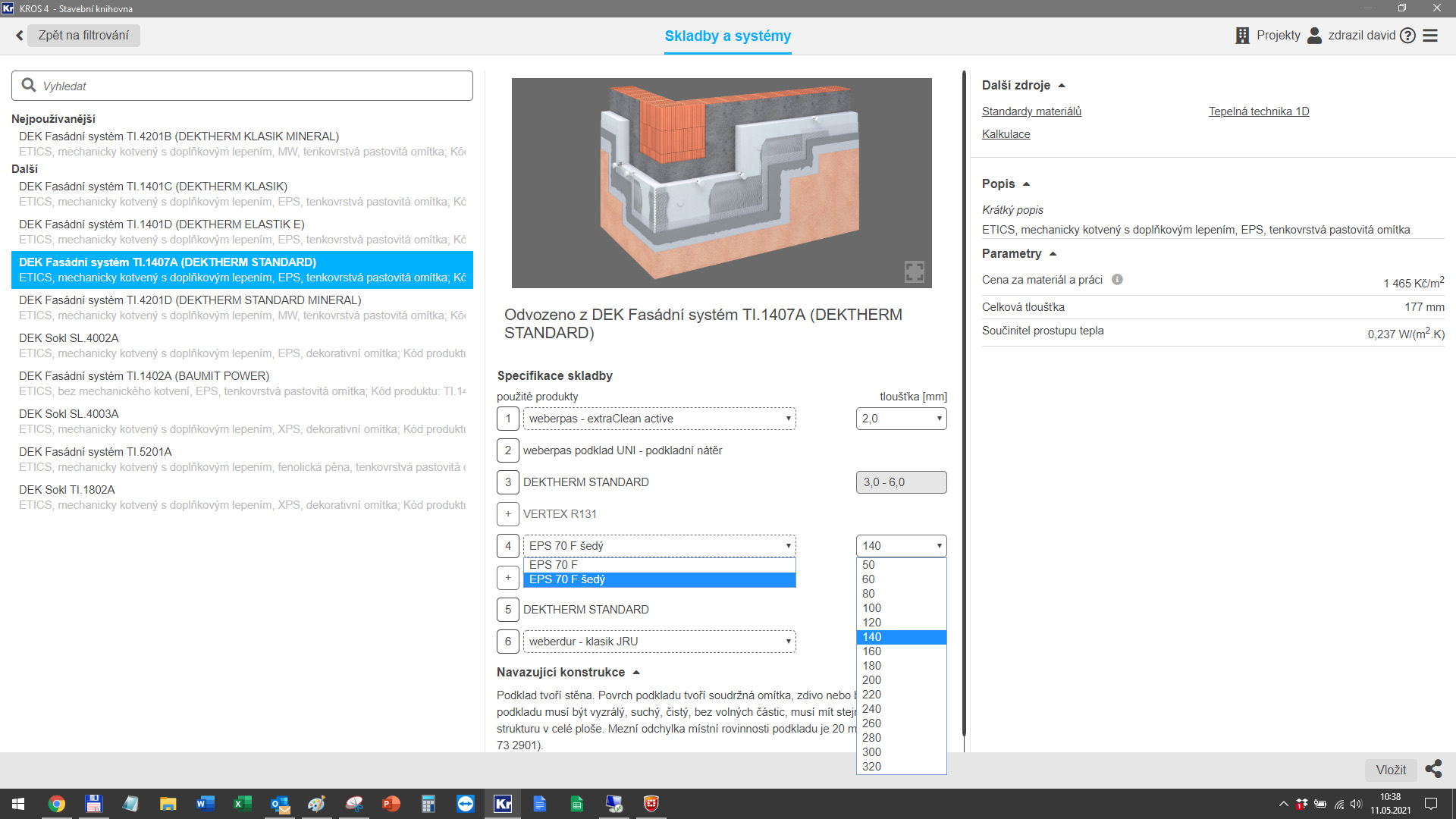The image size is (1456, 819).
Task: Click the user profile icon zdrazil david
Action: pyautogui.click(x=1315, y=36)
